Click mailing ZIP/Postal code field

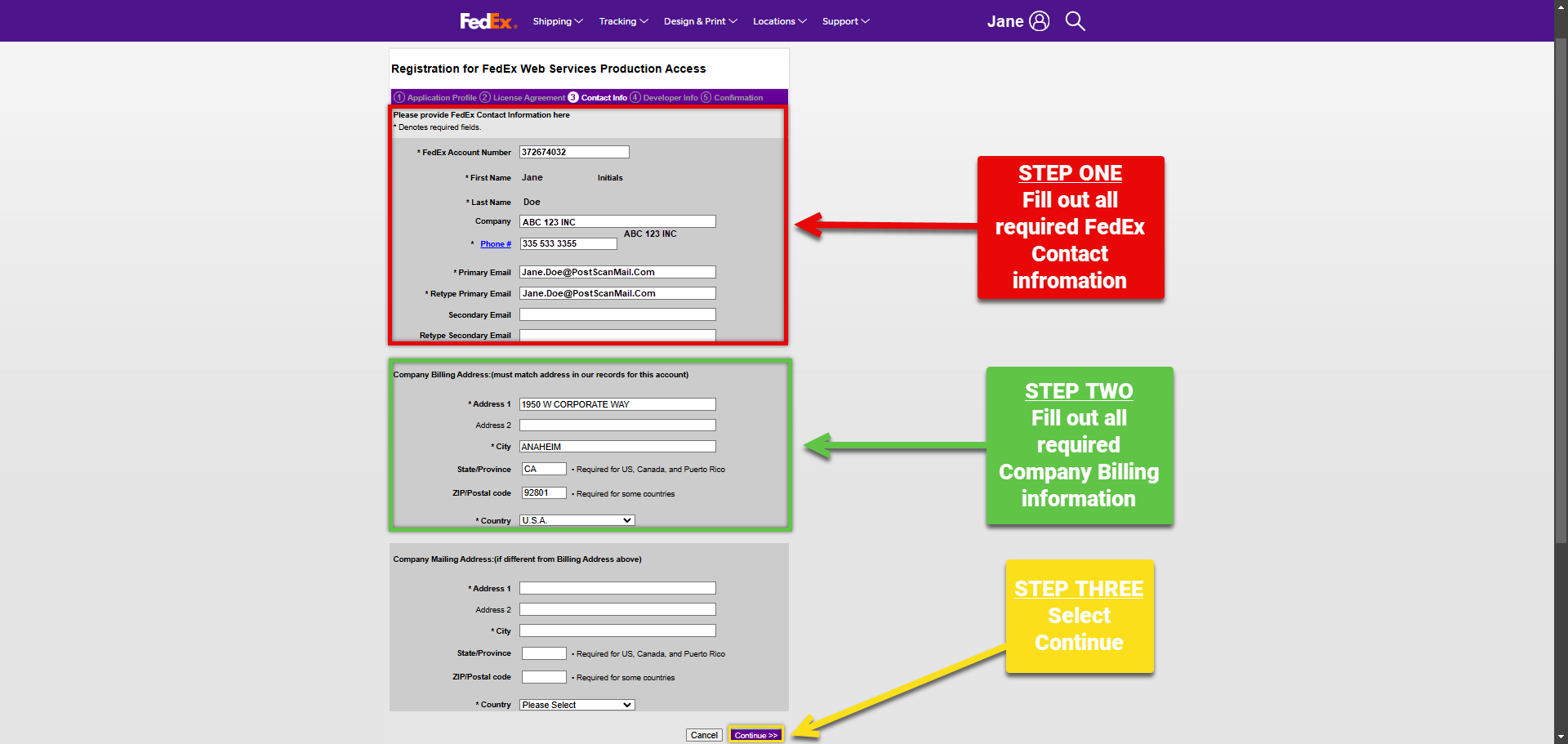click(544, 677)
